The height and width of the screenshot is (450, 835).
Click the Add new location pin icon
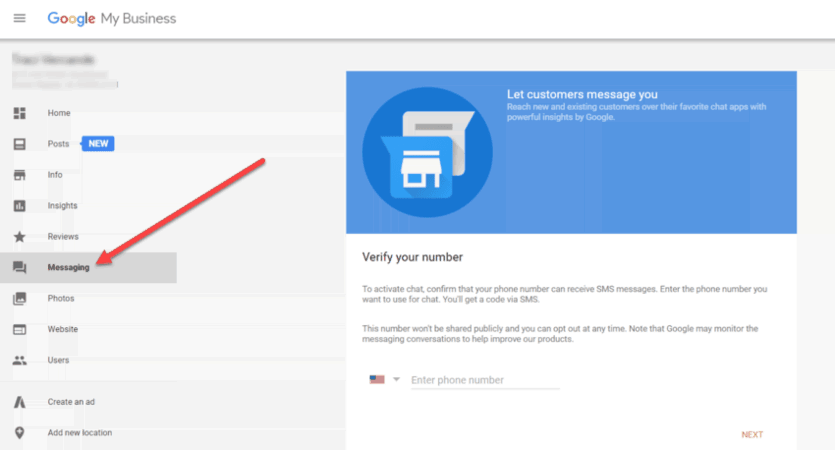[x=19, y=433]
